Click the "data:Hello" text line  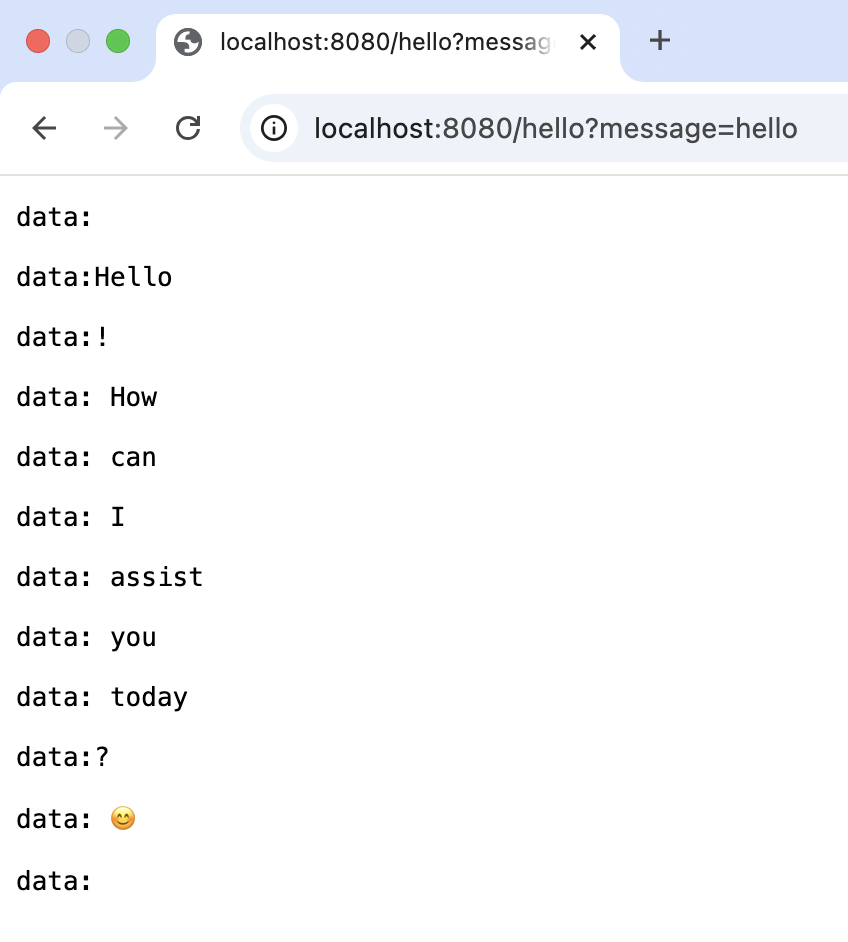click(x=94, y=277)
